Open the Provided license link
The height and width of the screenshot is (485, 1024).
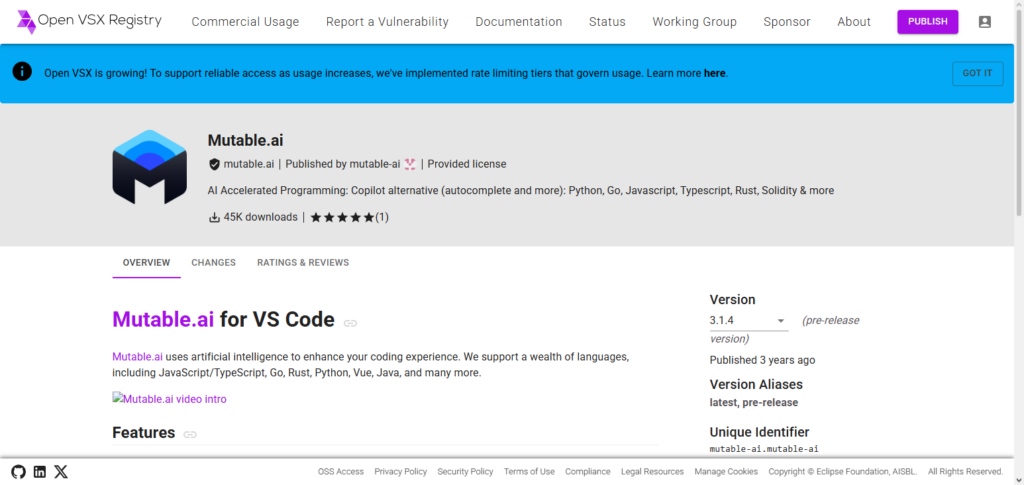[x=466, y=164]
